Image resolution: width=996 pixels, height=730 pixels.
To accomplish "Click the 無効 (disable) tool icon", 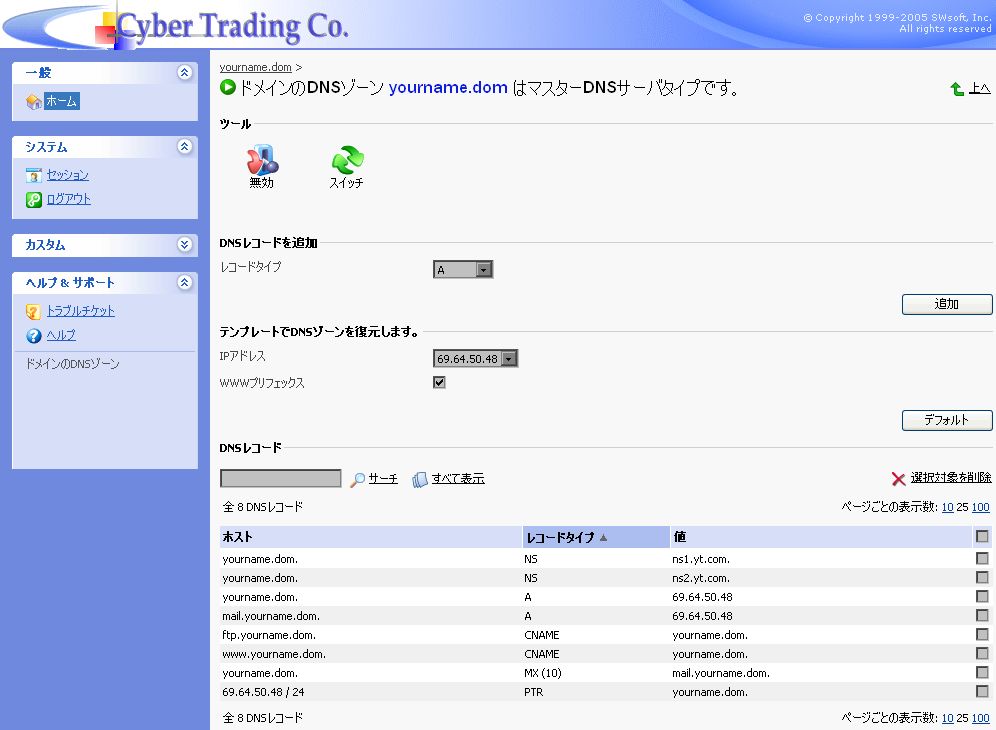I will 261,160.
